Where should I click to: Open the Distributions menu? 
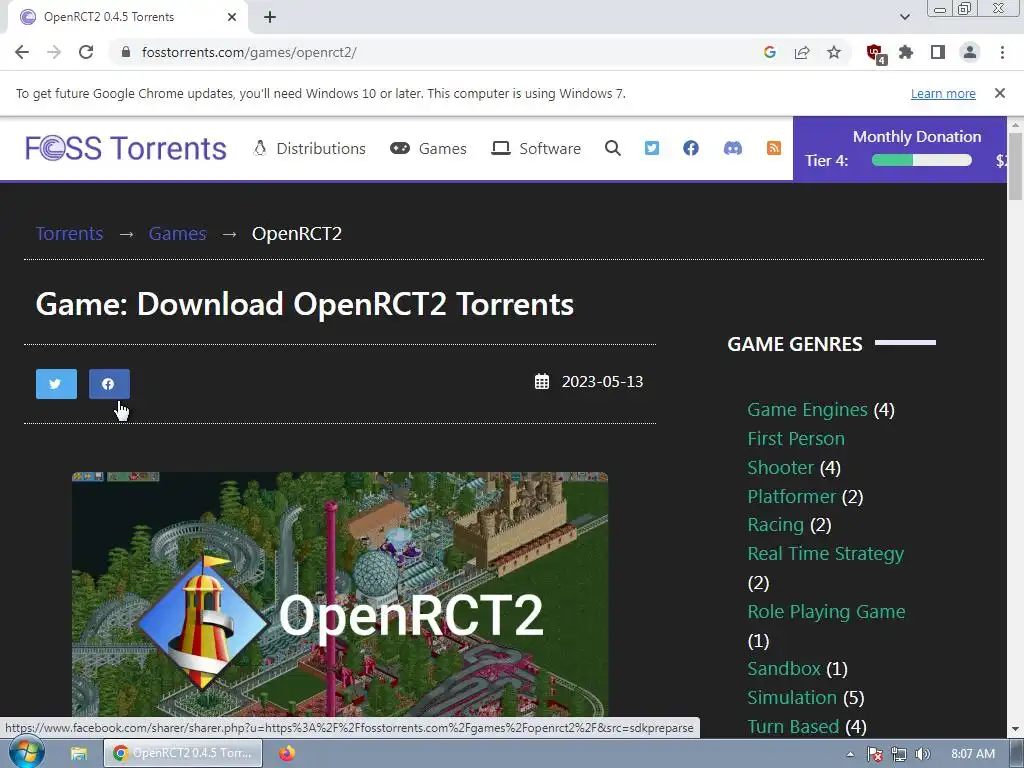click(310, 148)
